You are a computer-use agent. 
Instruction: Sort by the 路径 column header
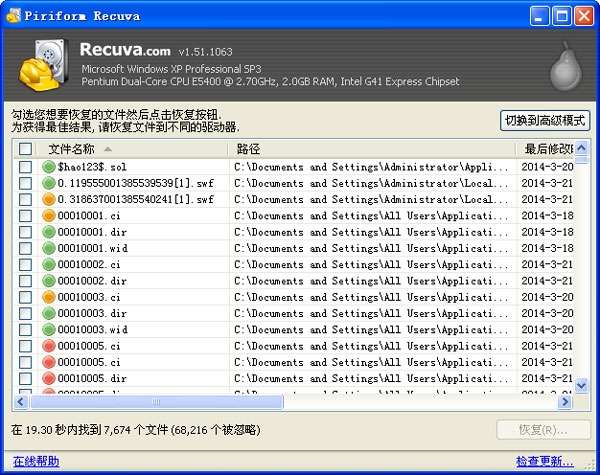pos(372,149)
